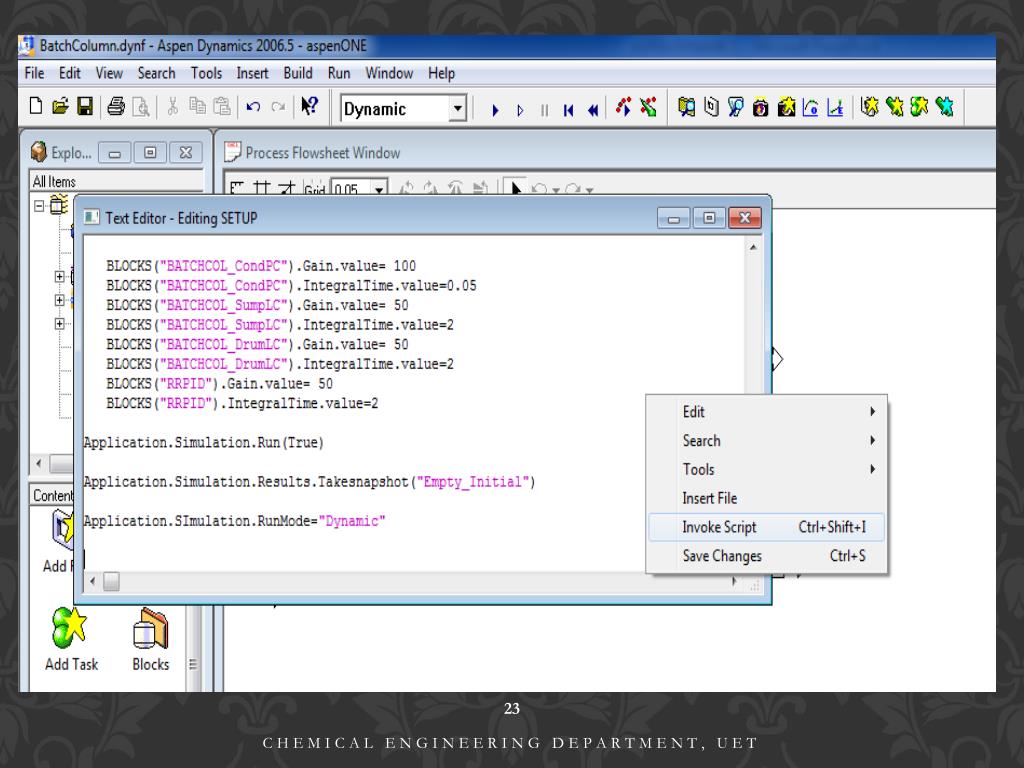
Task: Choose Invoke Script from context menu
Action: click(767, 527)
